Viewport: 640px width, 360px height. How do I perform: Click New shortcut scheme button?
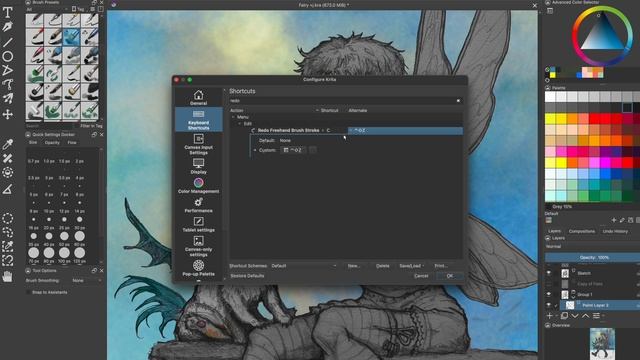354,266
